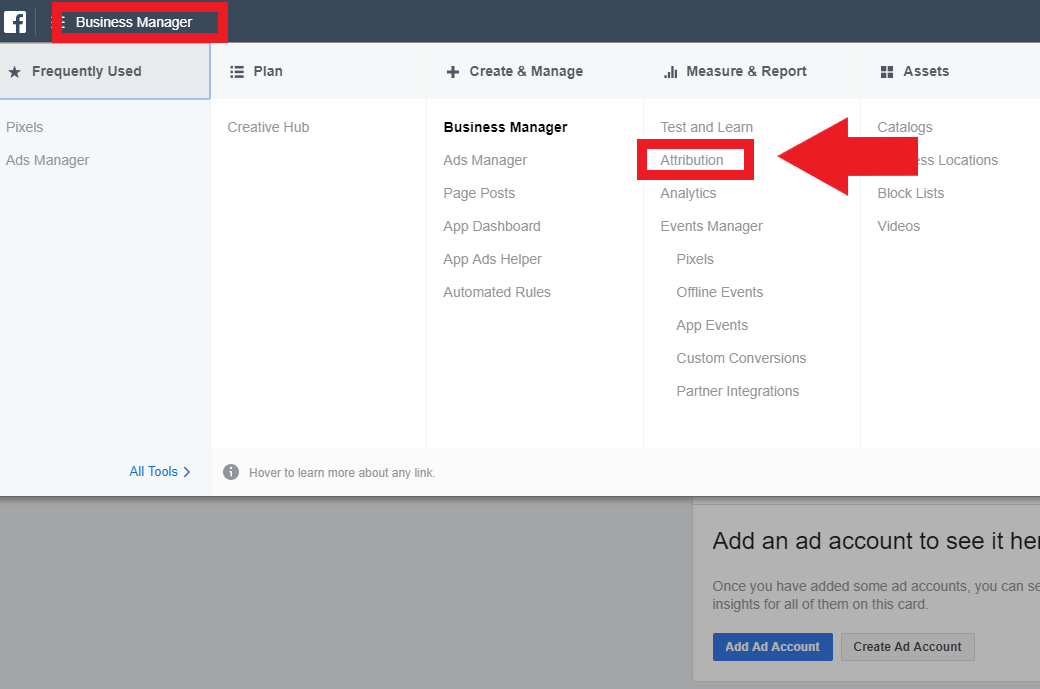Open Events Manager
The width and height of the screenshot is (1040, 689).
point(711,226)
